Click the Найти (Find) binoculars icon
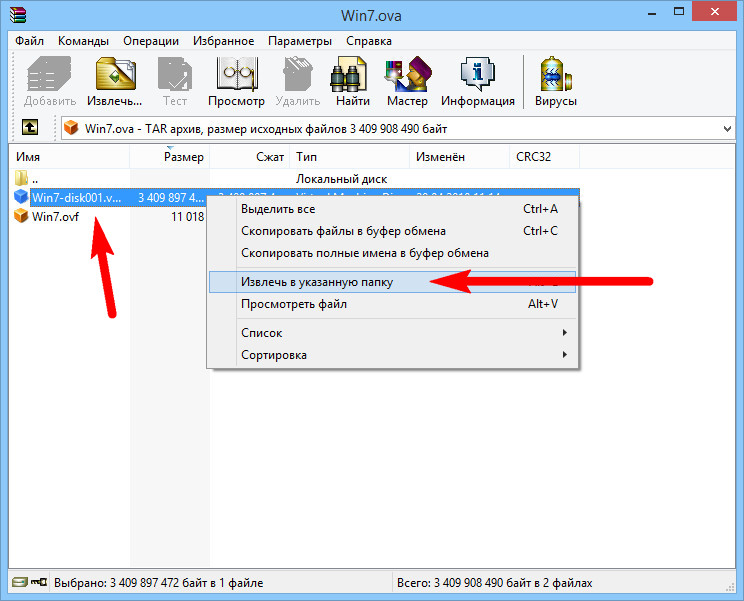Image resolution: width=744 pixels, height=601 pixels. pyautogui.click(x=353, y=81)
